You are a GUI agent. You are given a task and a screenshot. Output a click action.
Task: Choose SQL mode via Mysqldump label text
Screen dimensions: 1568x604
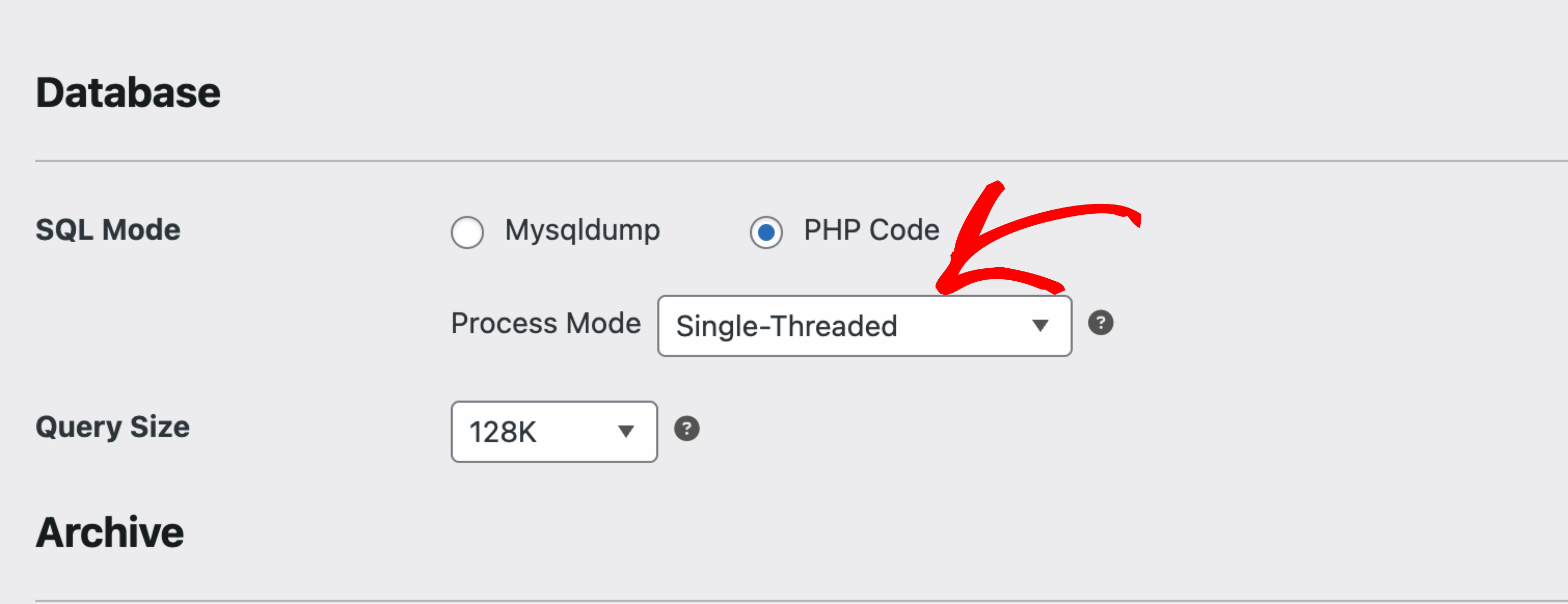583,231
